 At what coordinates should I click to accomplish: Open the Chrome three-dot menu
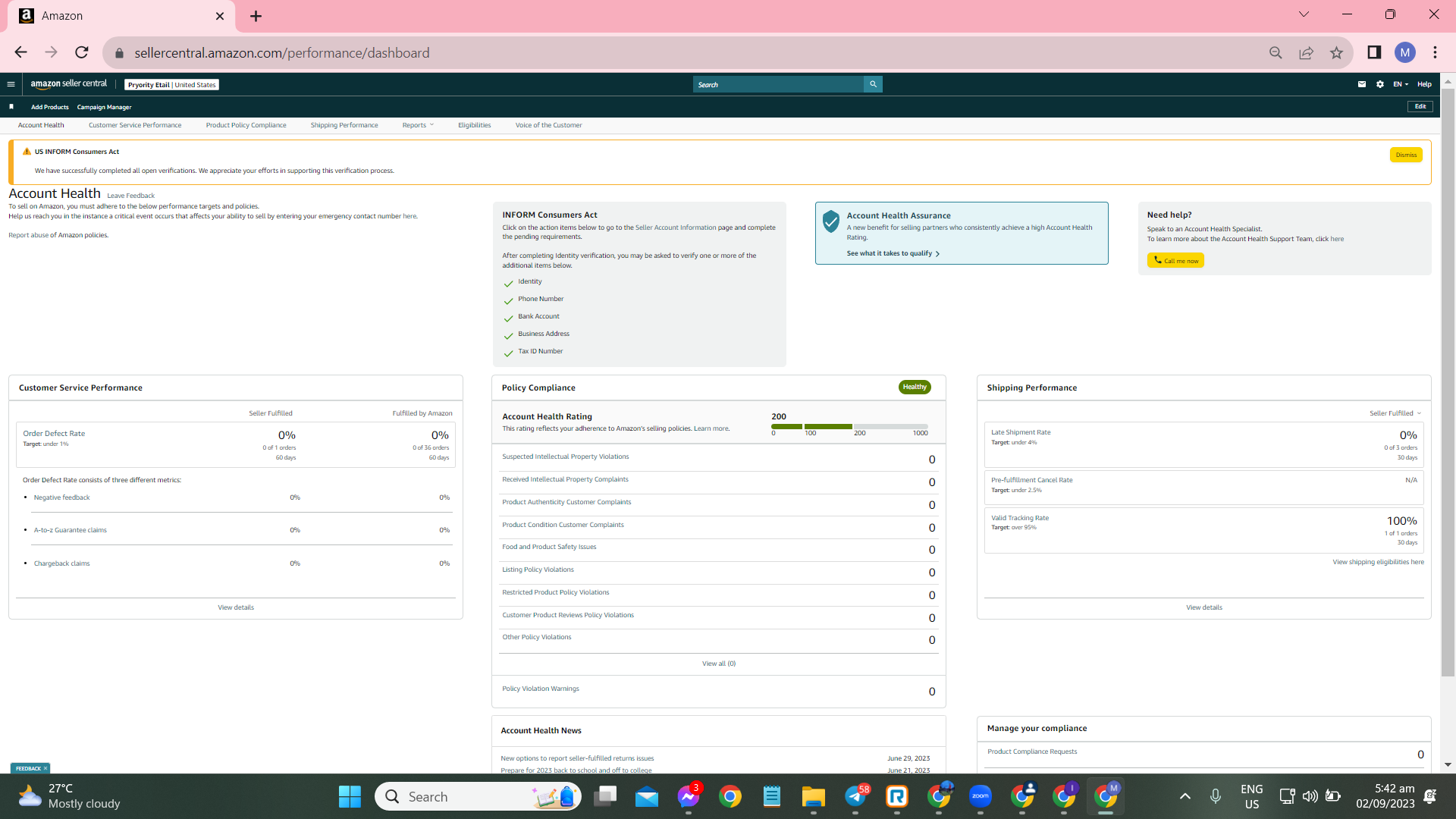(x=1435, y=52)
